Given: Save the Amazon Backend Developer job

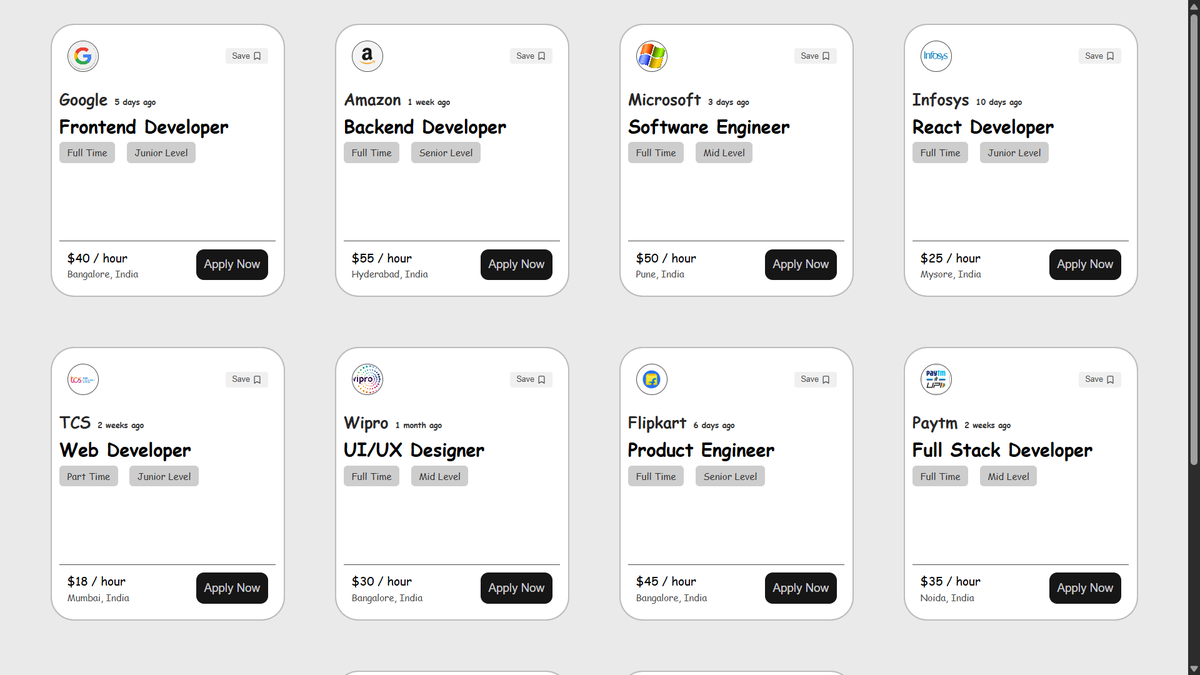Looking at the screenshot, I should point(530,56).
